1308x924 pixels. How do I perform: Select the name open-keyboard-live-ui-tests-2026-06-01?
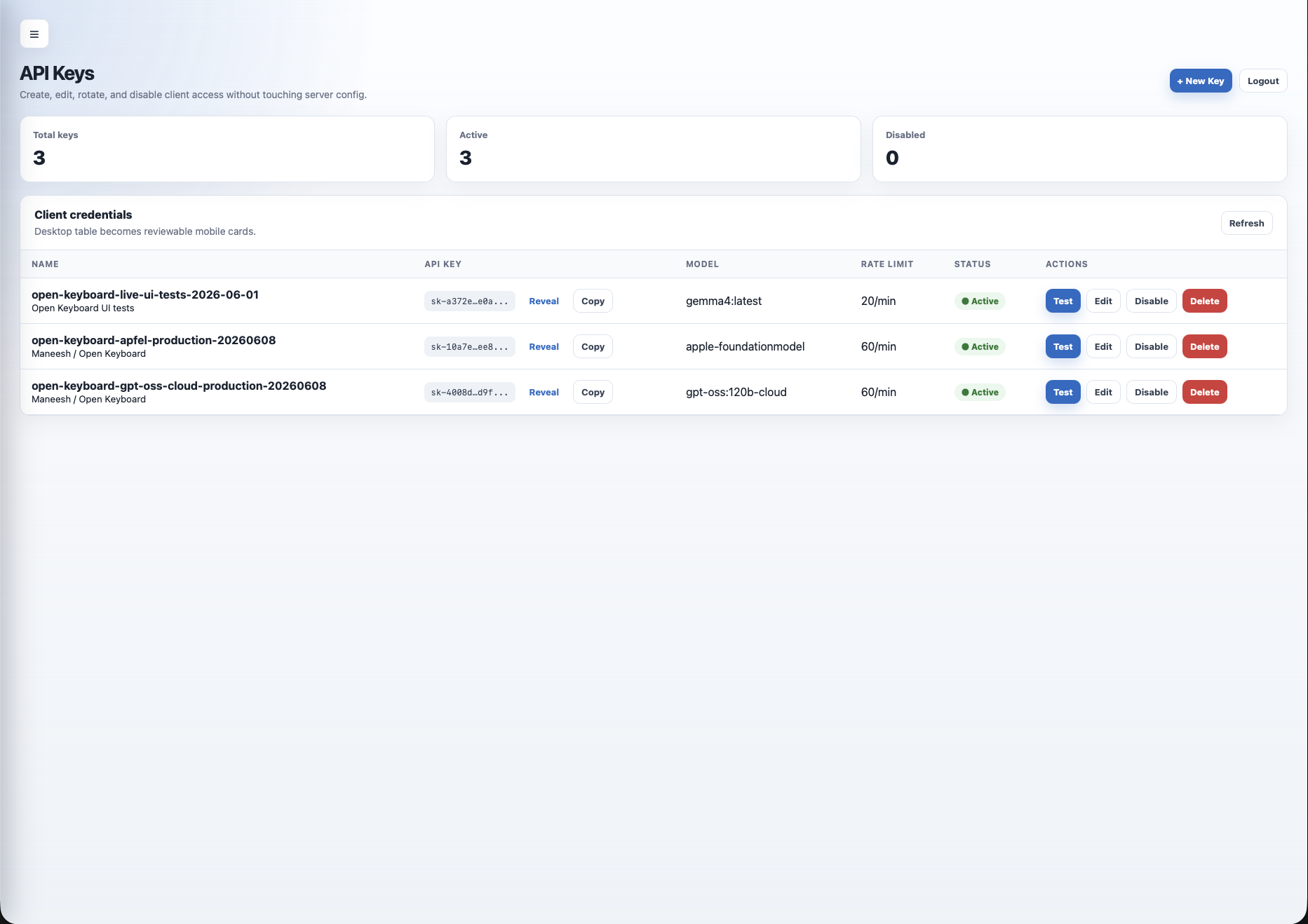[145, 294]
